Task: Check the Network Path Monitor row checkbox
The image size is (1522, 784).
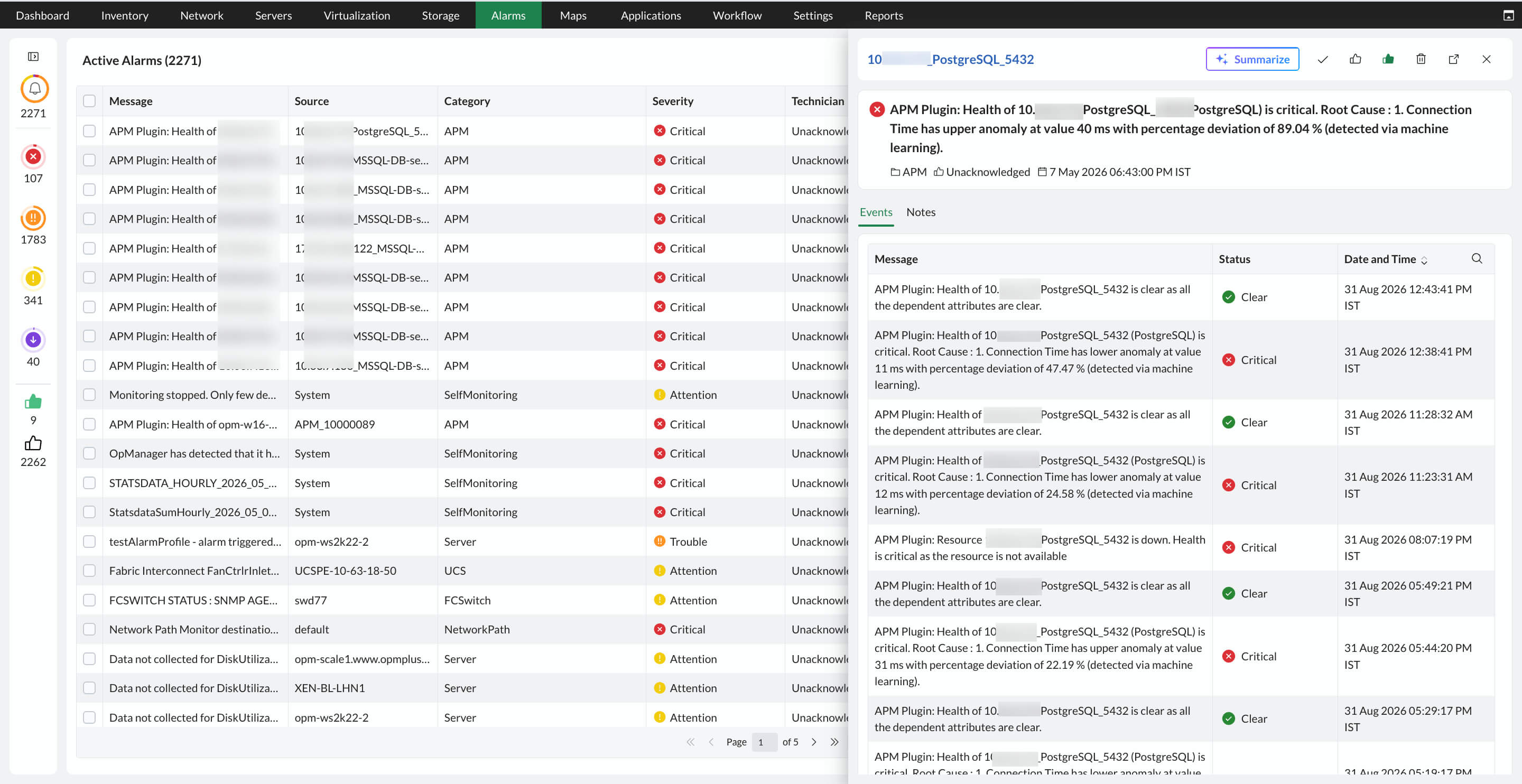Action: point(89,629)
